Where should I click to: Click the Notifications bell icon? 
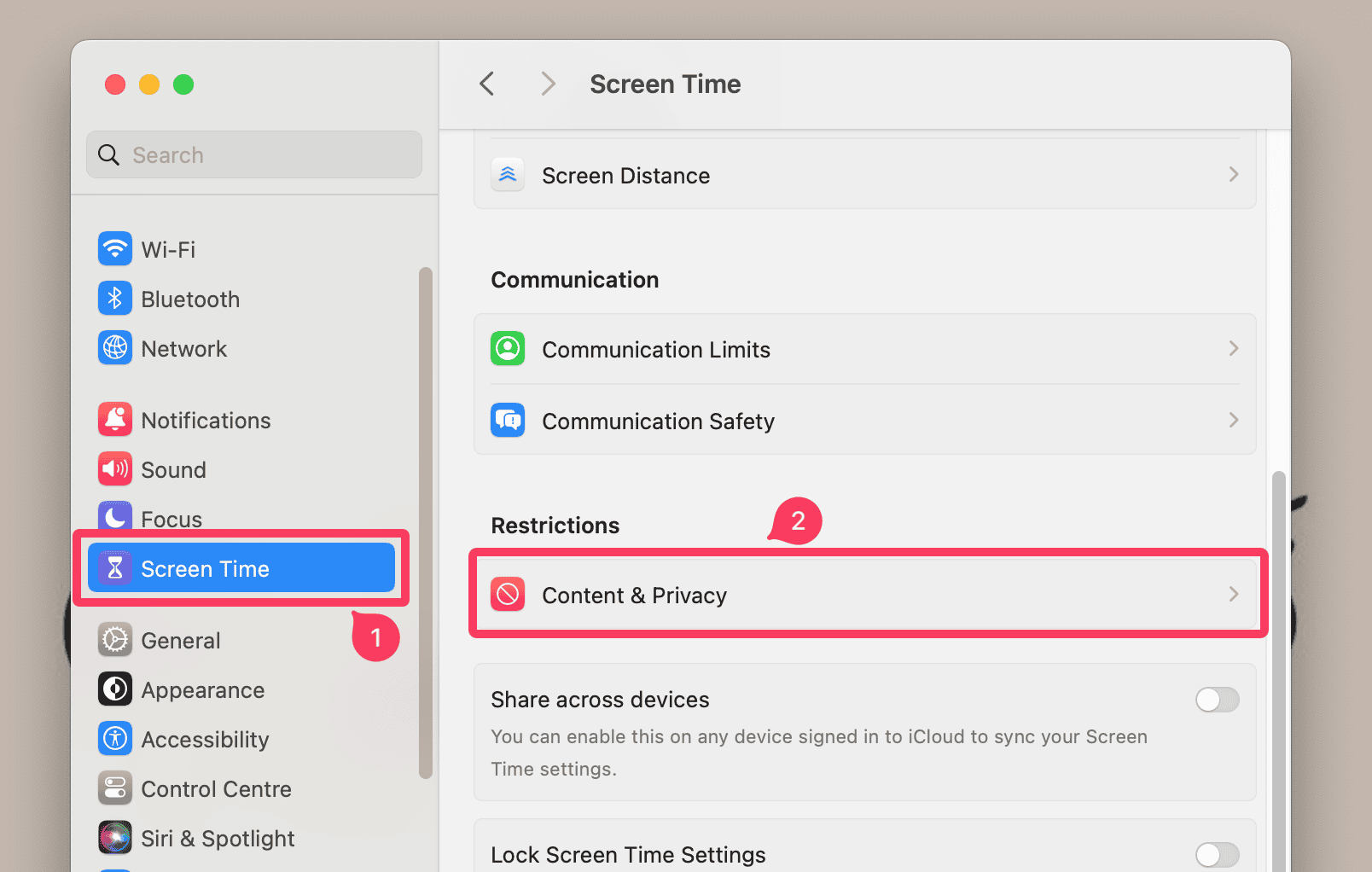coord(115,420)
